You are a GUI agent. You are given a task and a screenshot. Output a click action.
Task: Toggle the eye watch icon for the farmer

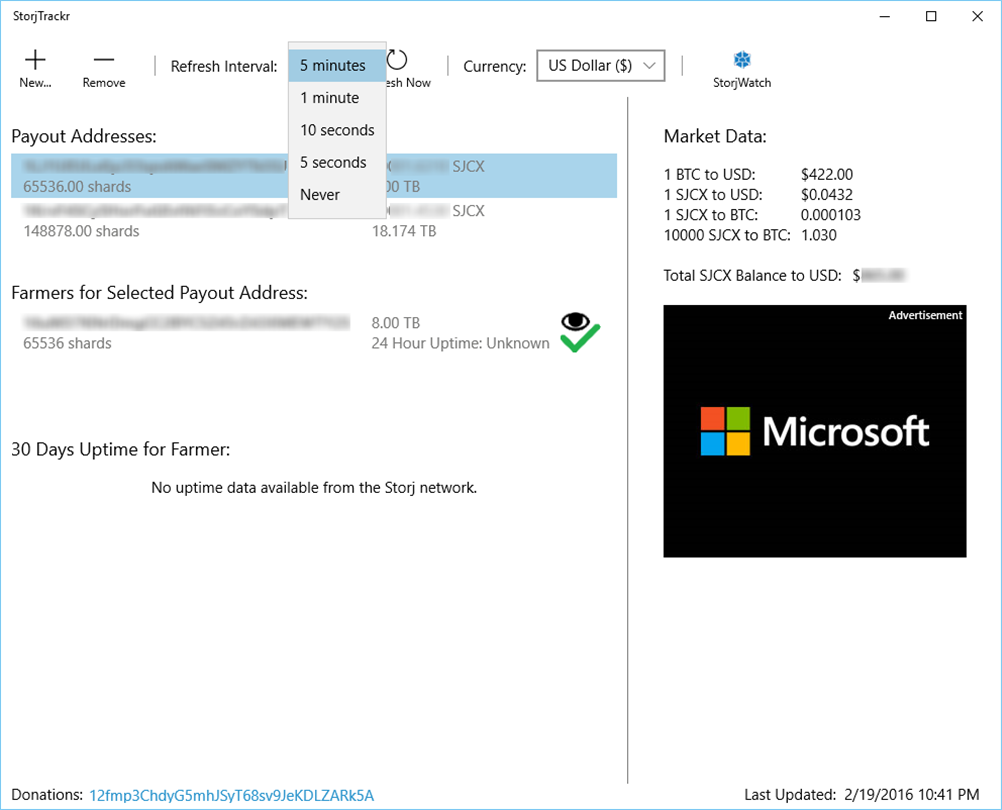tap(575, 321)
